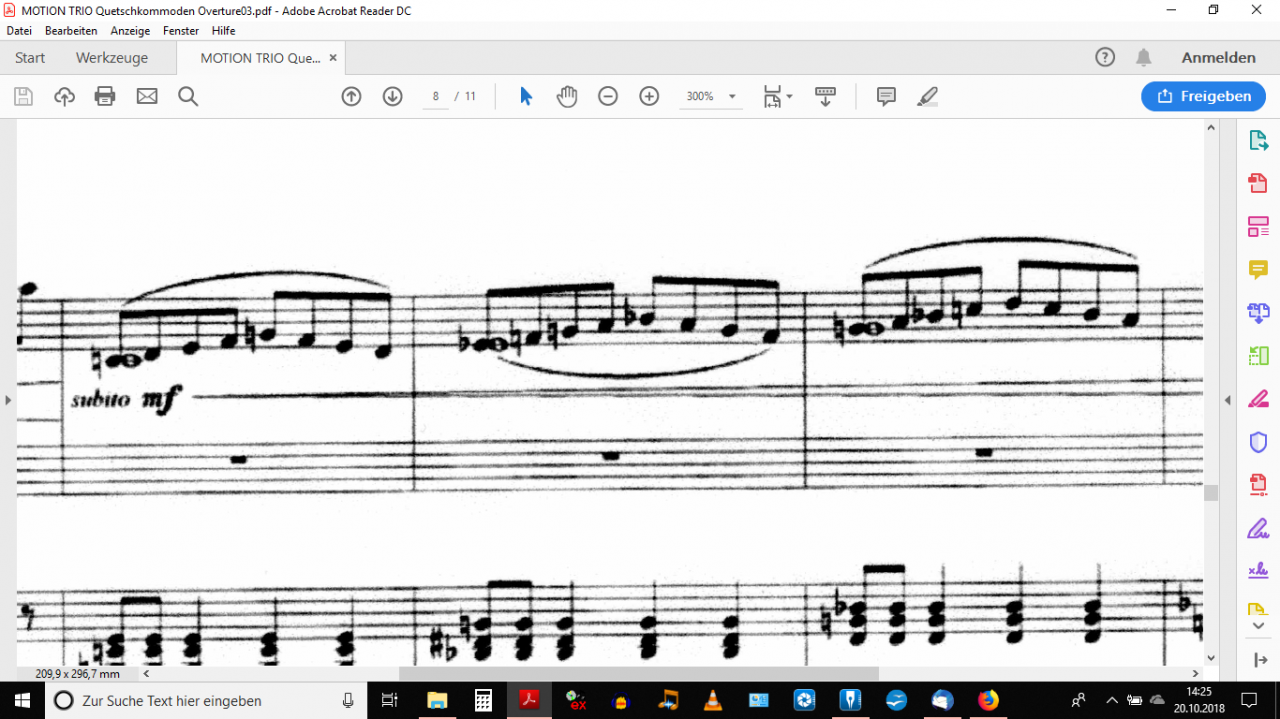Click the right horizontal scrollbar arrow

pos(1196,674)
